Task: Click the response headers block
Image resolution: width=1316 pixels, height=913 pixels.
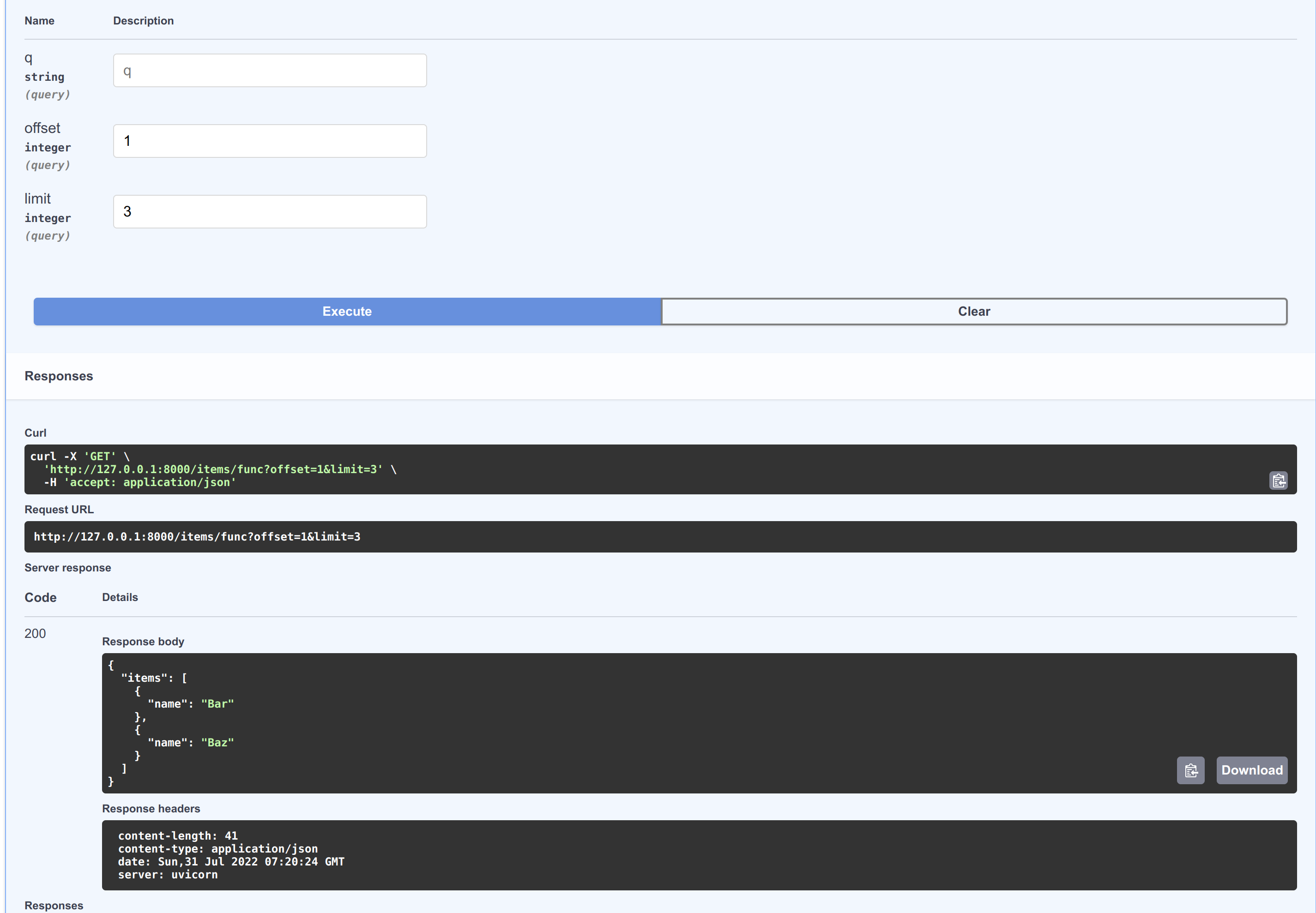Action: tap(698, 855)
